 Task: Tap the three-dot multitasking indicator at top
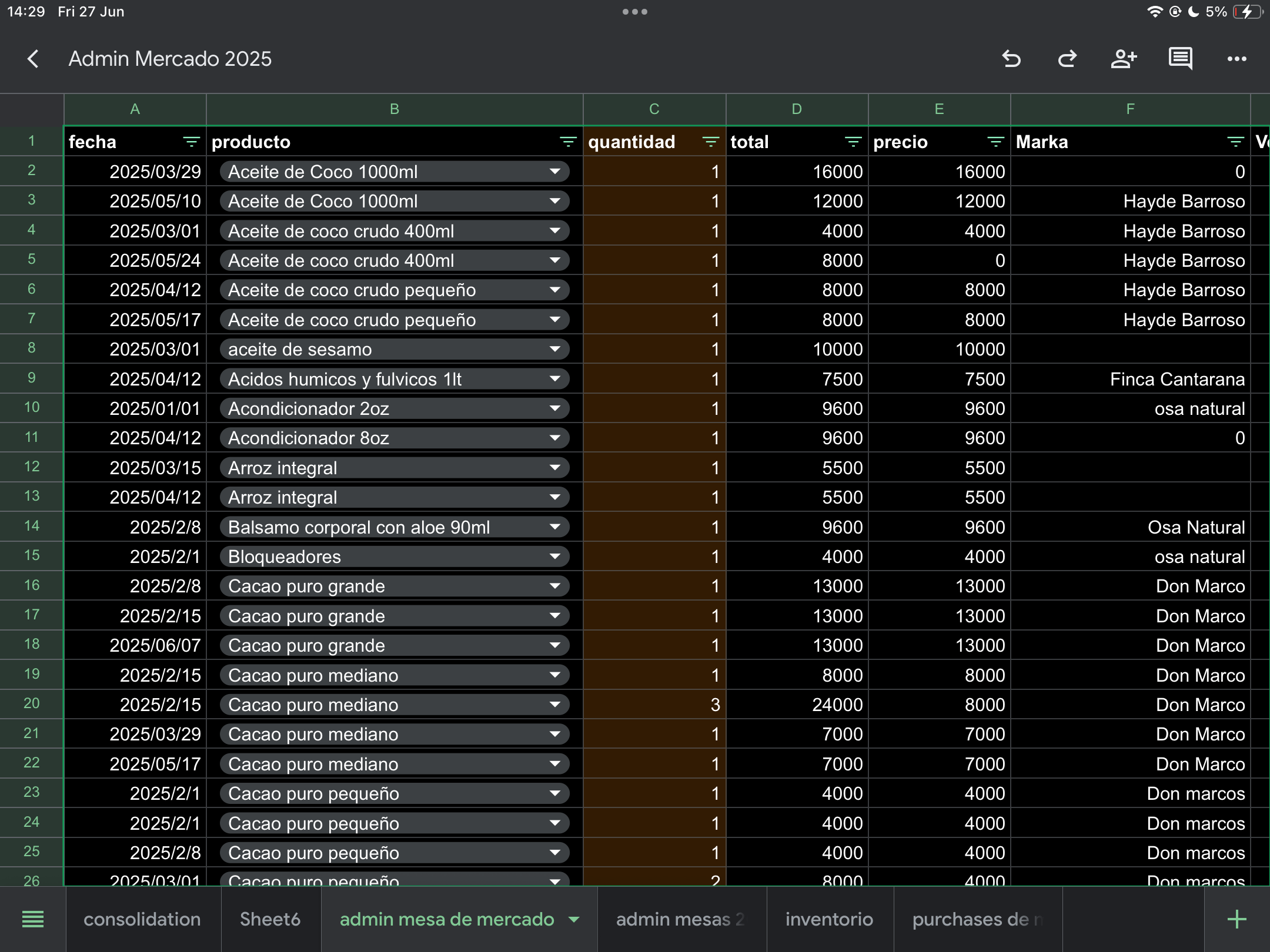(635, 12)
